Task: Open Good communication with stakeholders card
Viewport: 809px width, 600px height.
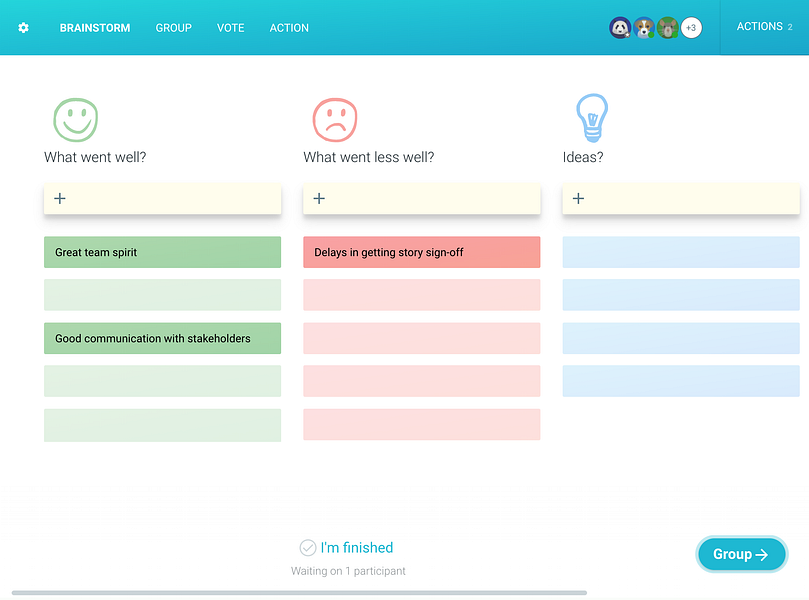Action: (163, 338)
